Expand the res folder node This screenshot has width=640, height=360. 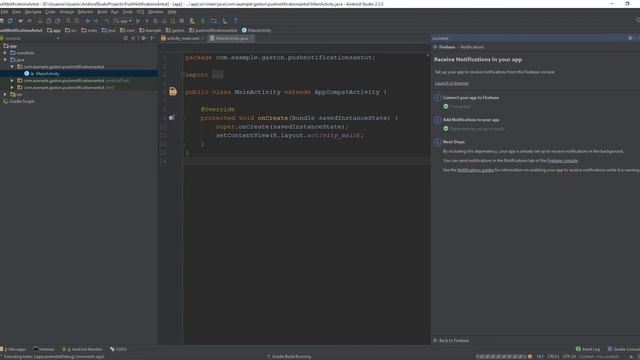pyautogui.click(x=5, y=94)
